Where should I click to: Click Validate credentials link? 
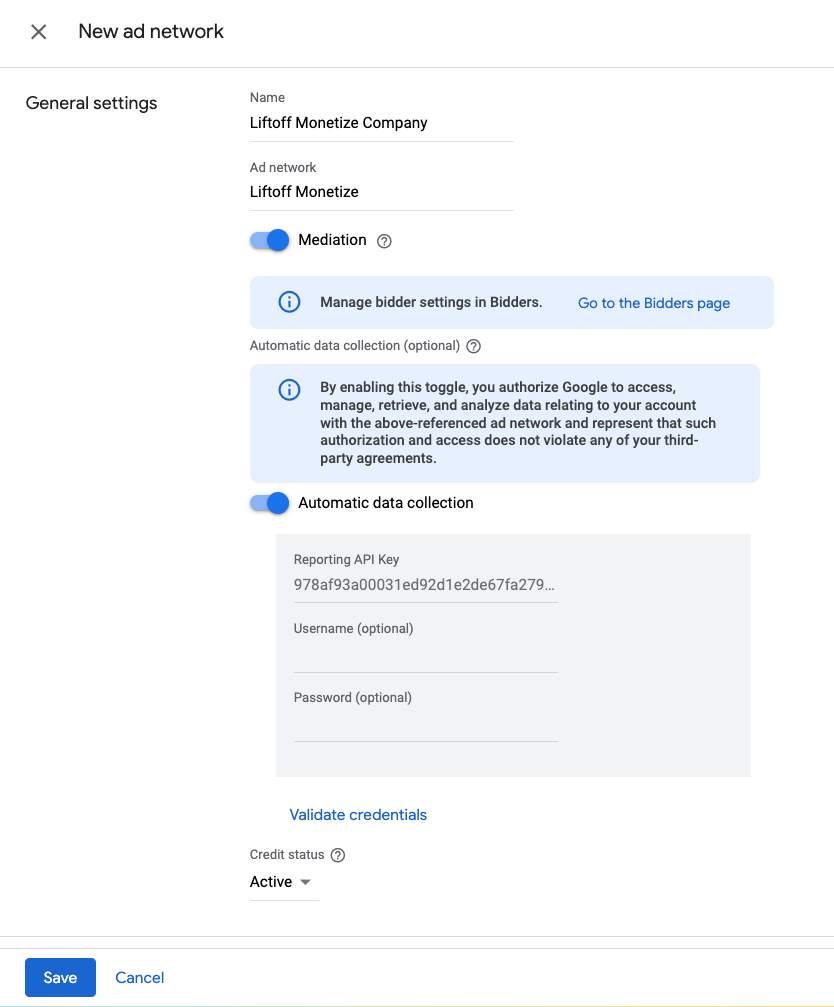pos(358,815)
